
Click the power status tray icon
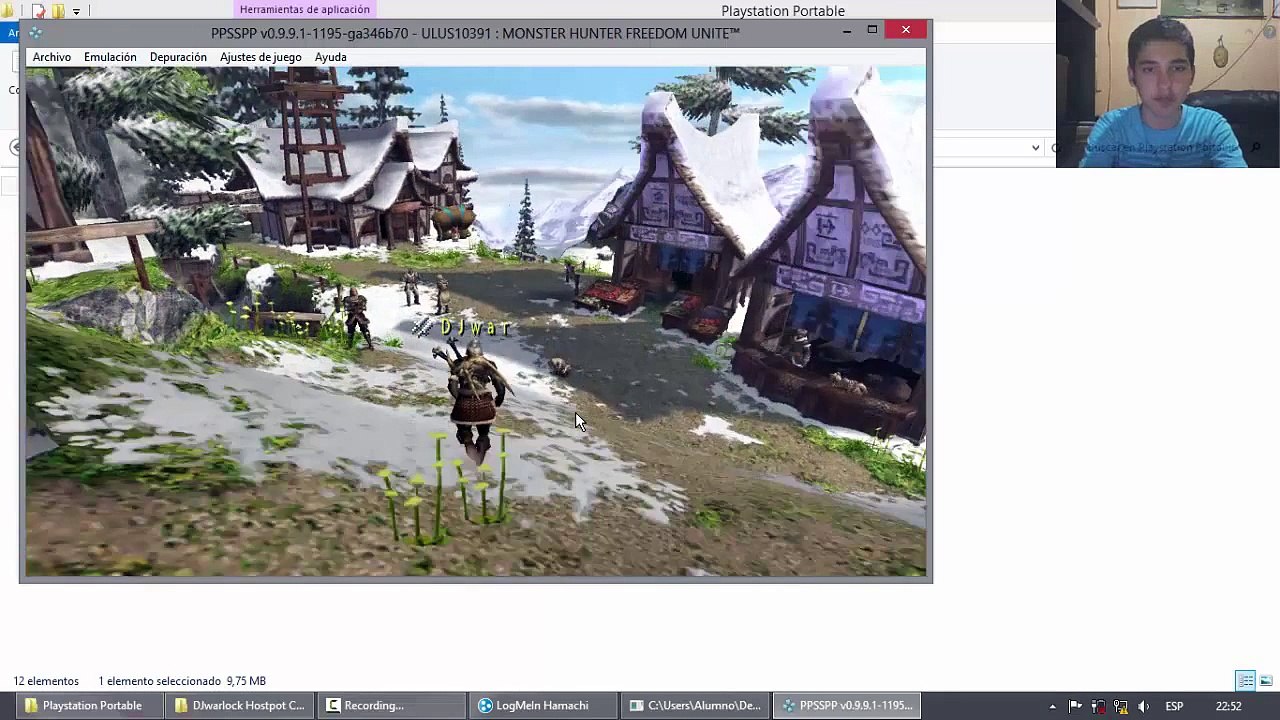pyautogui.click(x=1098, y=707)
